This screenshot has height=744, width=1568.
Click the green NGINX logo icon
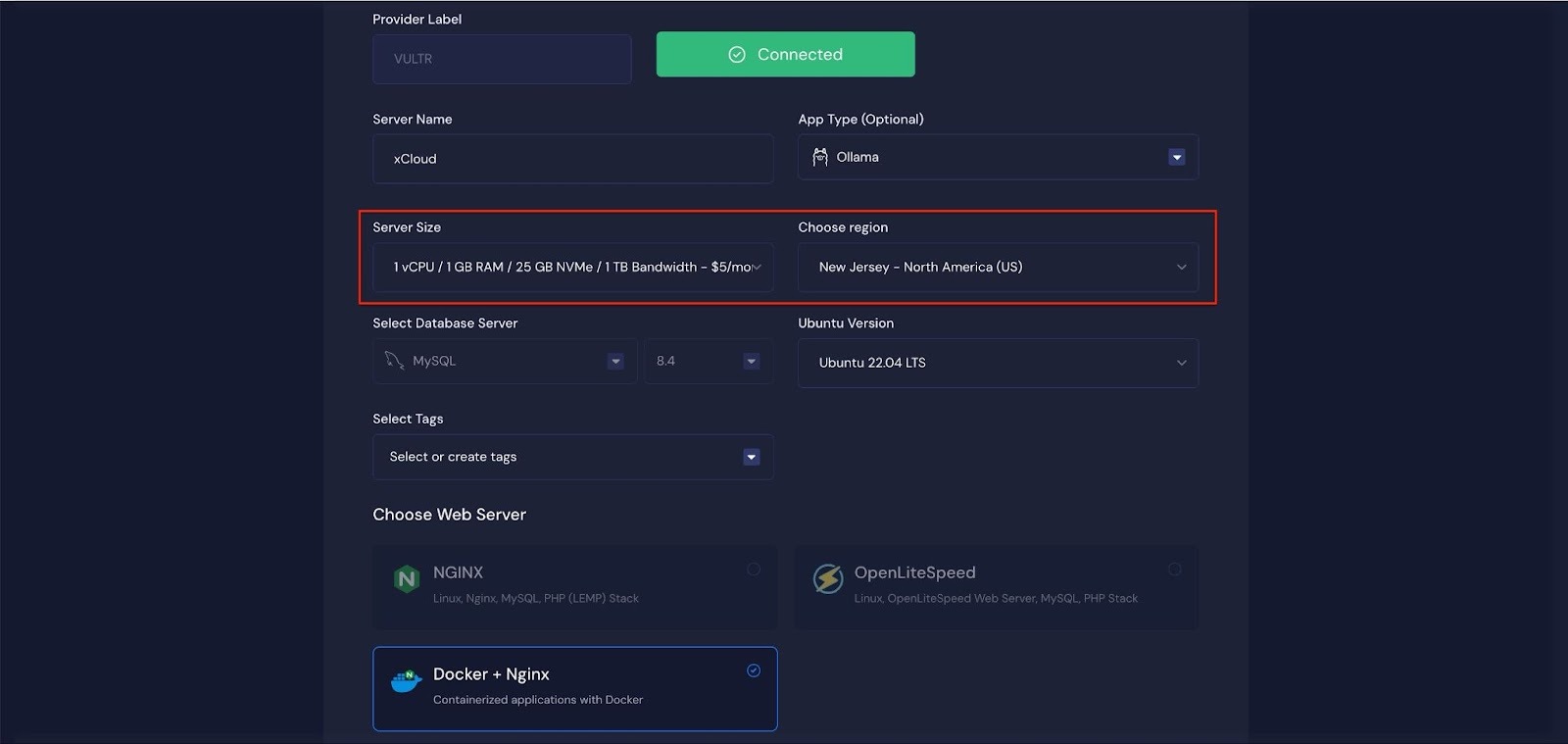tap(406, 579)
